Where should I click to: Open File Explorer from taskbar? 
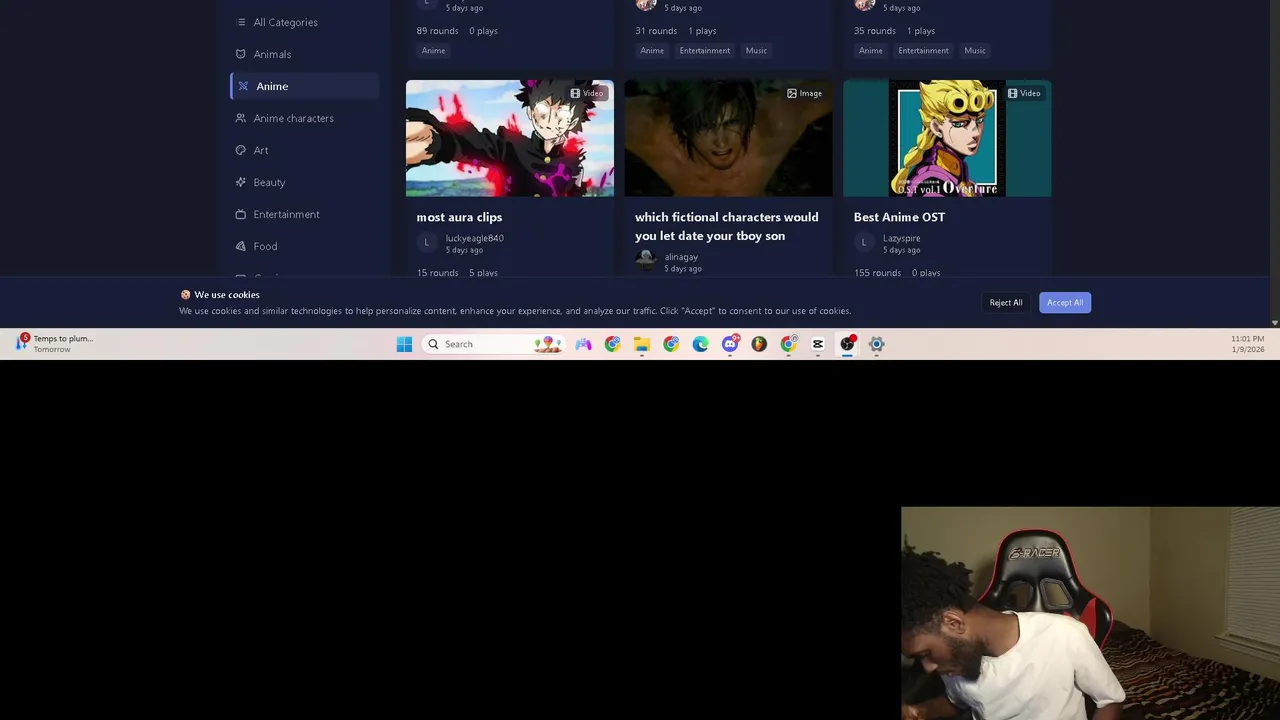click(x=642, y=344)
